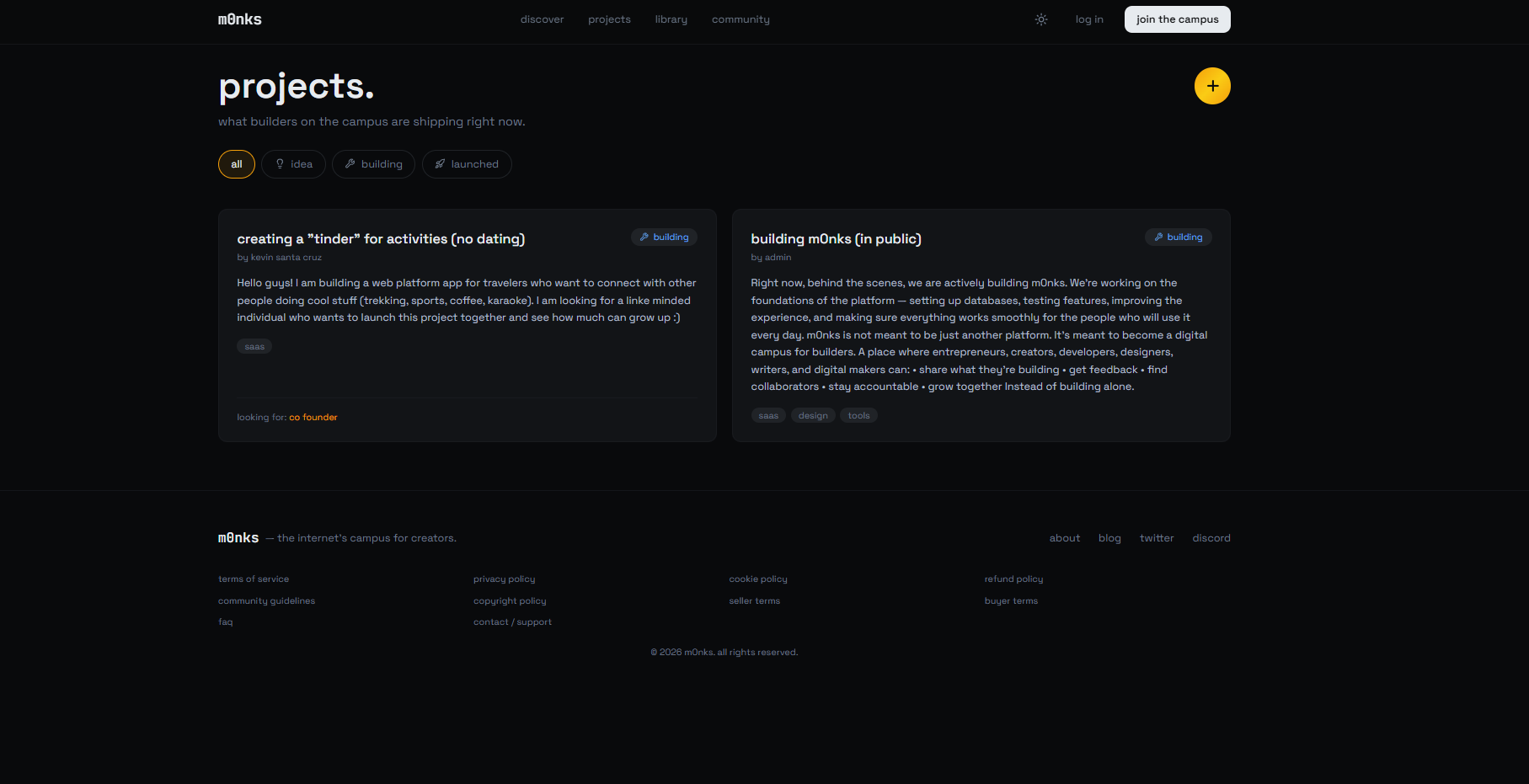Screen dimensions: 1529x784
Task: Click the "co founder" link on the tinder card
Action: pos(313,417)
